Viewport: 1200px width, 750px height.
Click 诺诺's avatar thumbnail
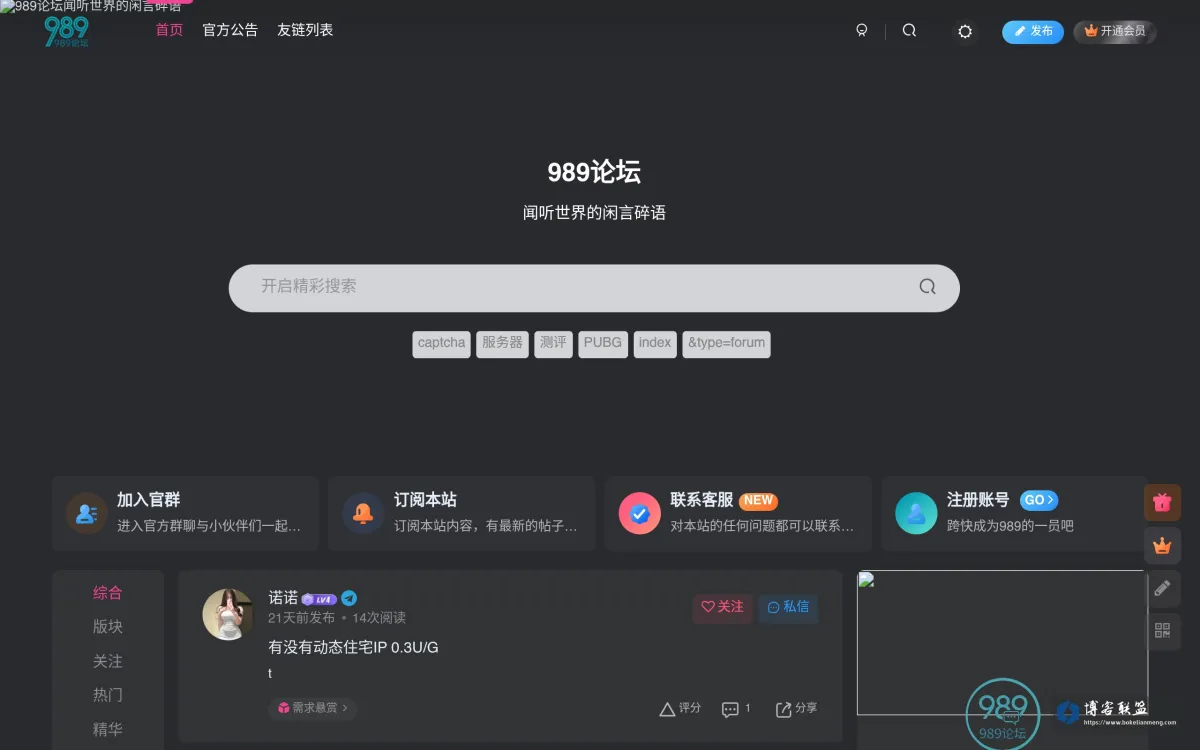(x=228, y=614)
